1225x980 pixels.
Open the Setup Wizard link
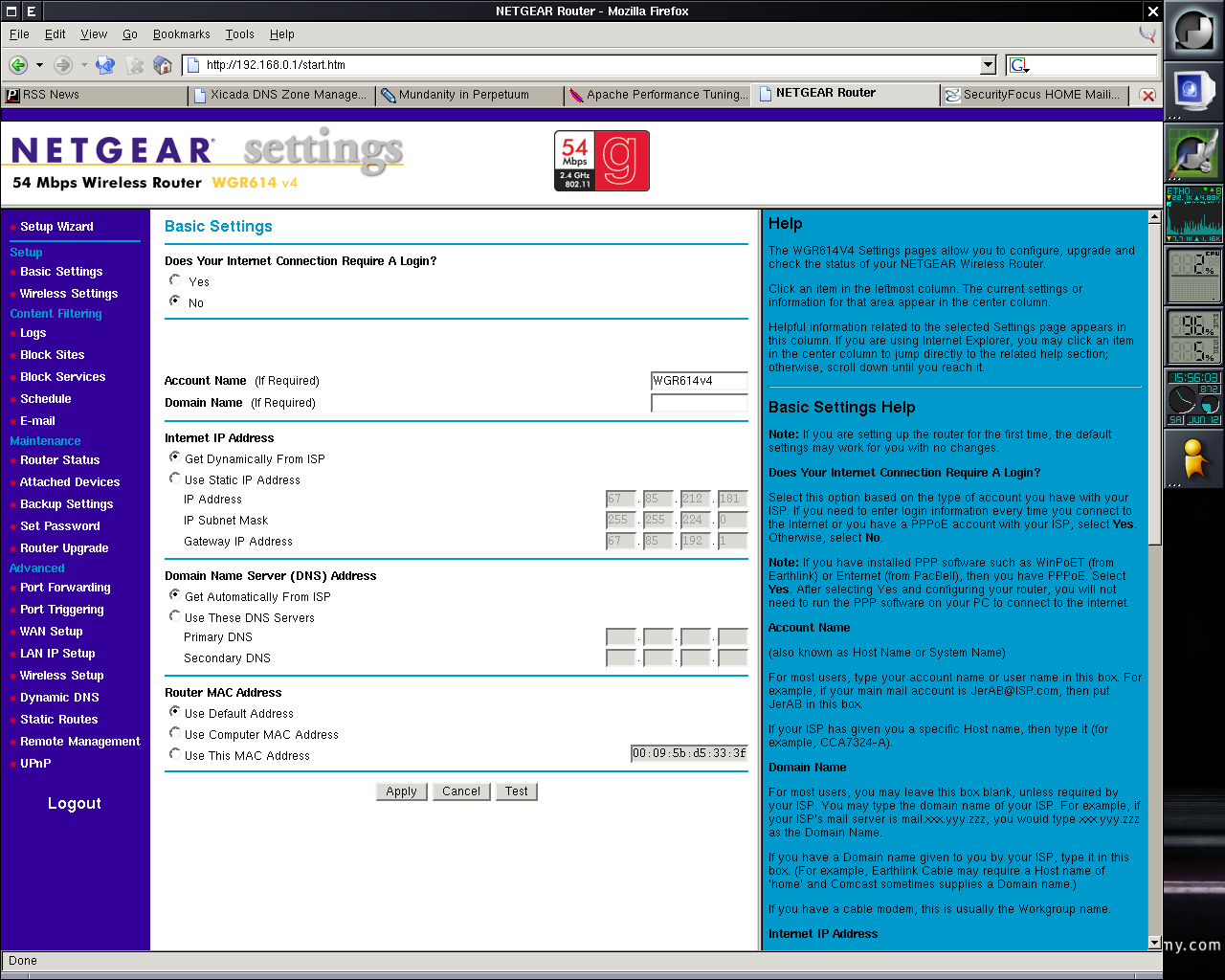pos(56,227)
